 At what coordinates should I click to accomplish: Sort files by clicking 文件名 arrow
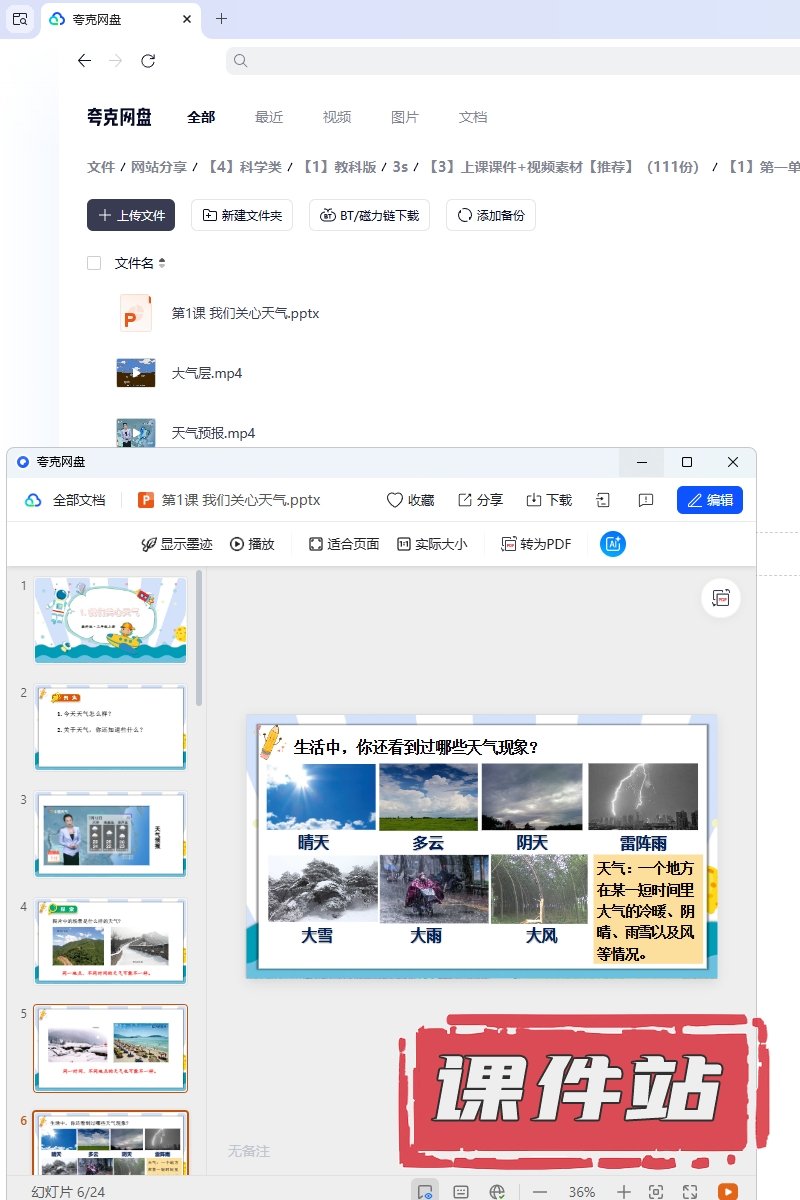click(162, 263)
